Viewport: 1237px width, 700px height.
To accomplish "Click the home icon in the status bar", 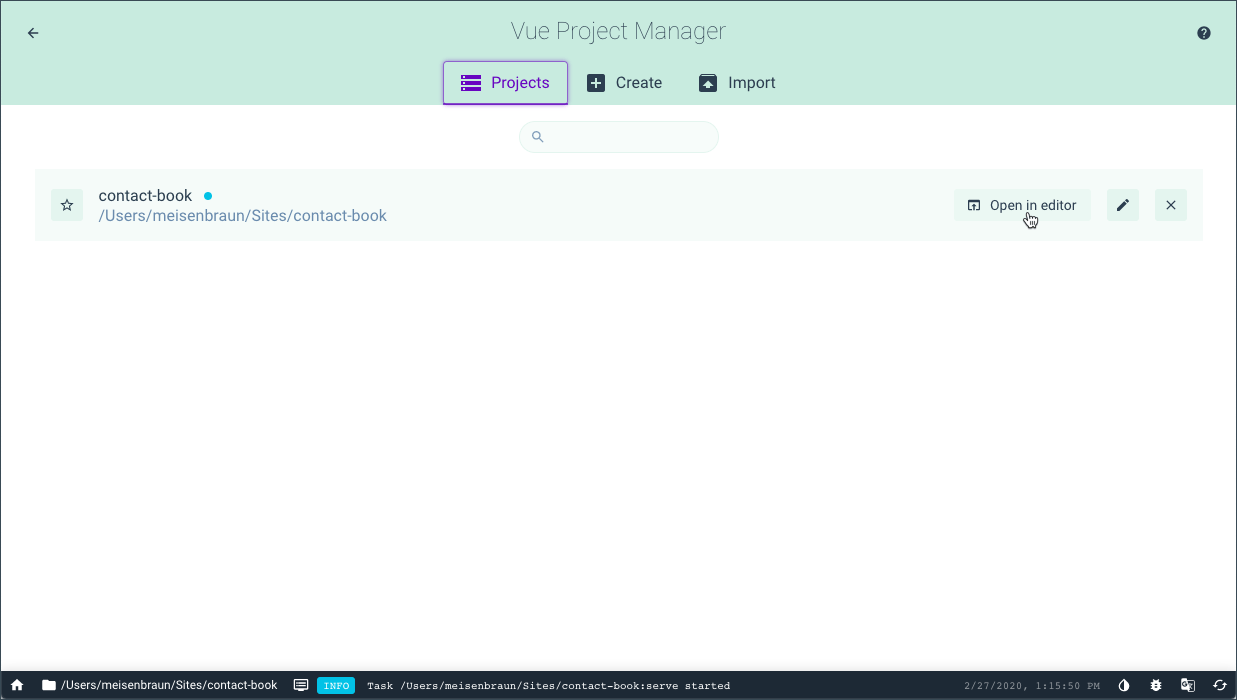I will point(15,685).
